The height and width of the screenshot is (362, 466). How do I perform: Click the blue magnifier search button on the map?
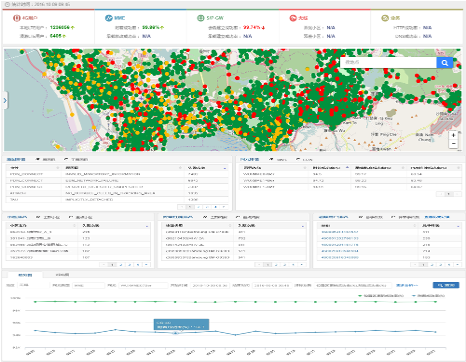tap(445, 63)
